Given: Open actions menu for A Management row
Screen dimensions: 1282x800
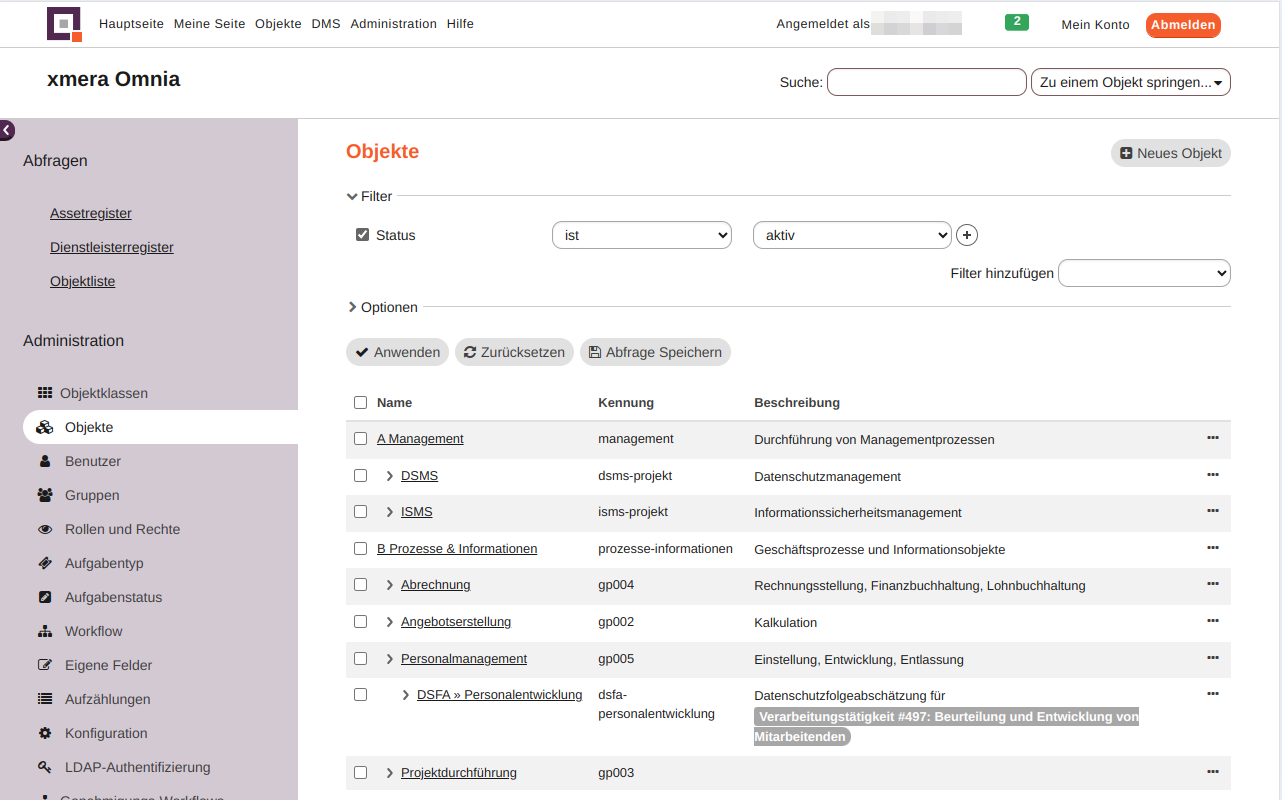Looking at the screenshot, I should click(1212, 438).
